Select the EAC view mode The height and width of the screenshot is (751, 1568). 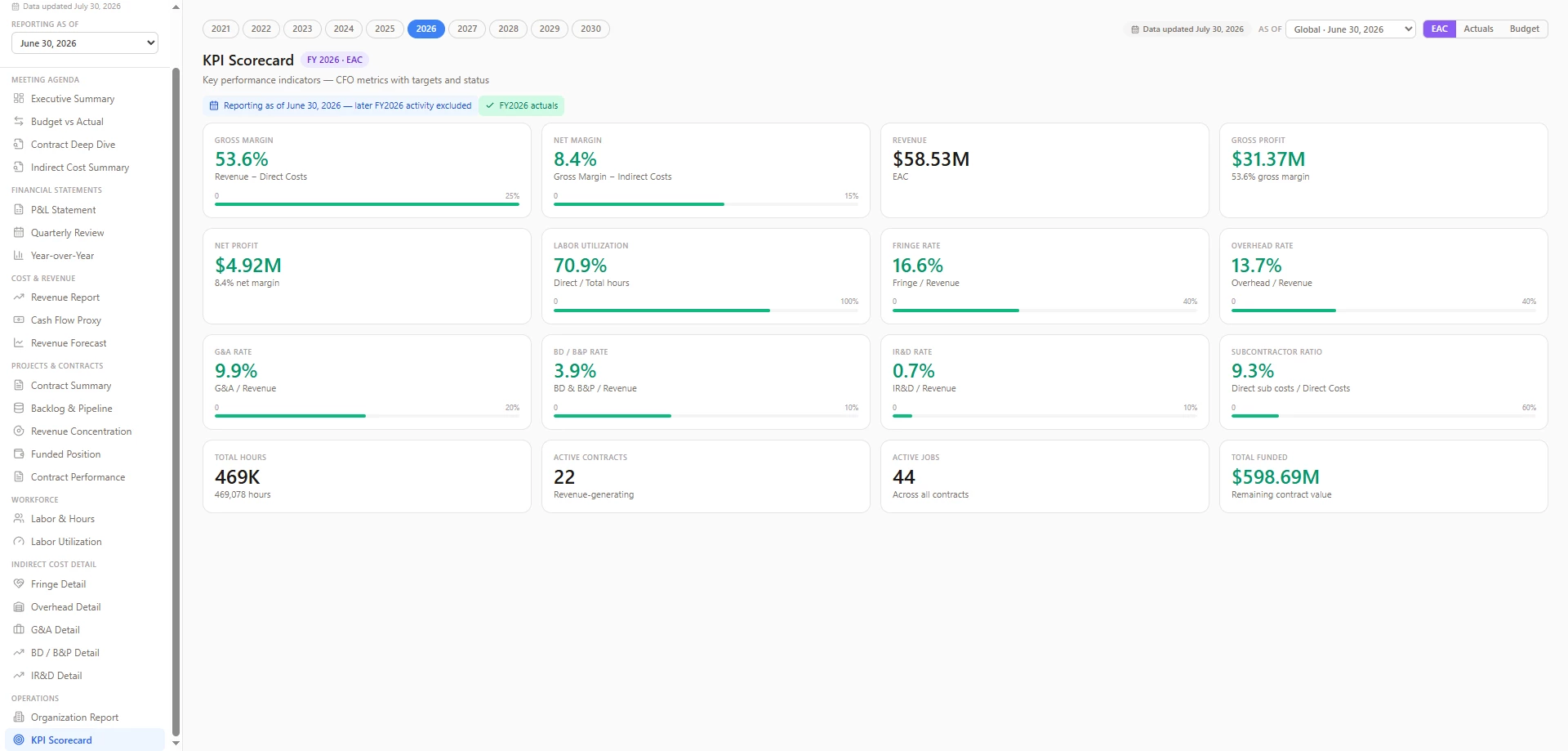1439,29
